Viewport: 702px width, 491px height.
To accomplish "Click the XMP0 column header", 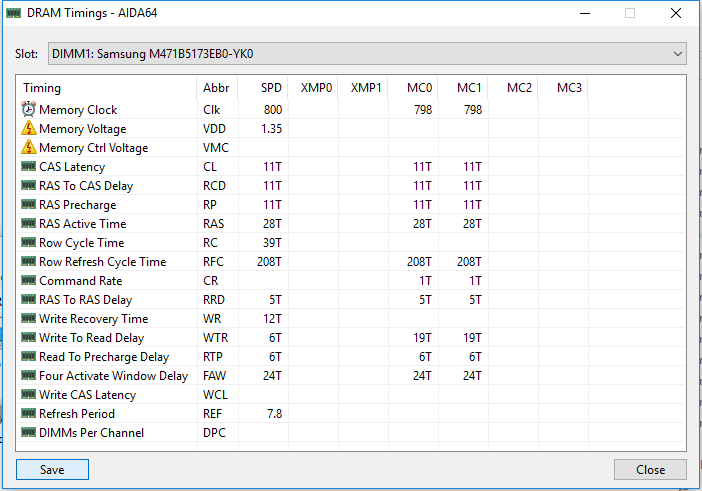I will [x=316, y=88].
